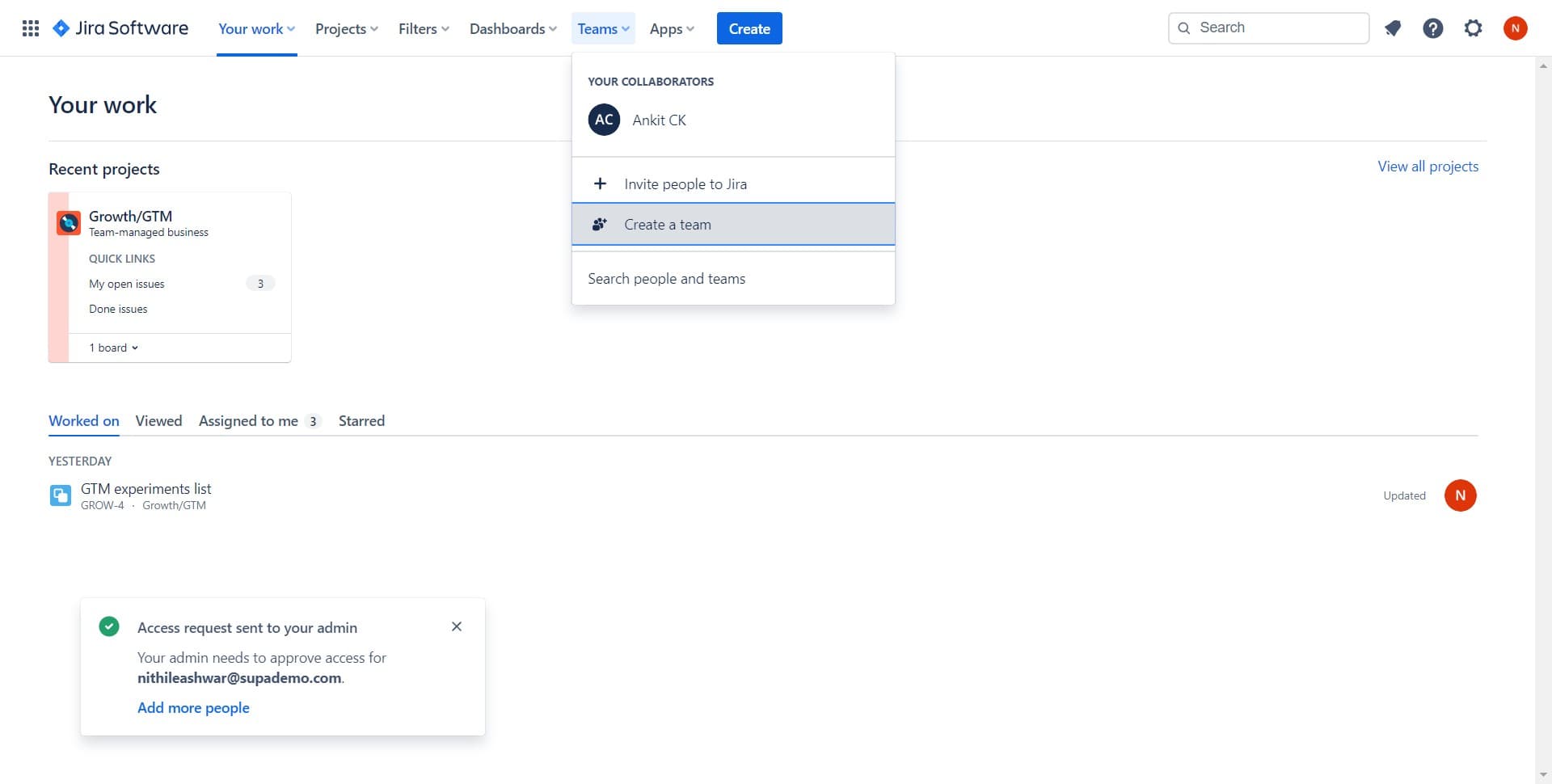Open the Help question mark menu
This screenshot has height=784, width=1552.
[x=1432, y=27]
